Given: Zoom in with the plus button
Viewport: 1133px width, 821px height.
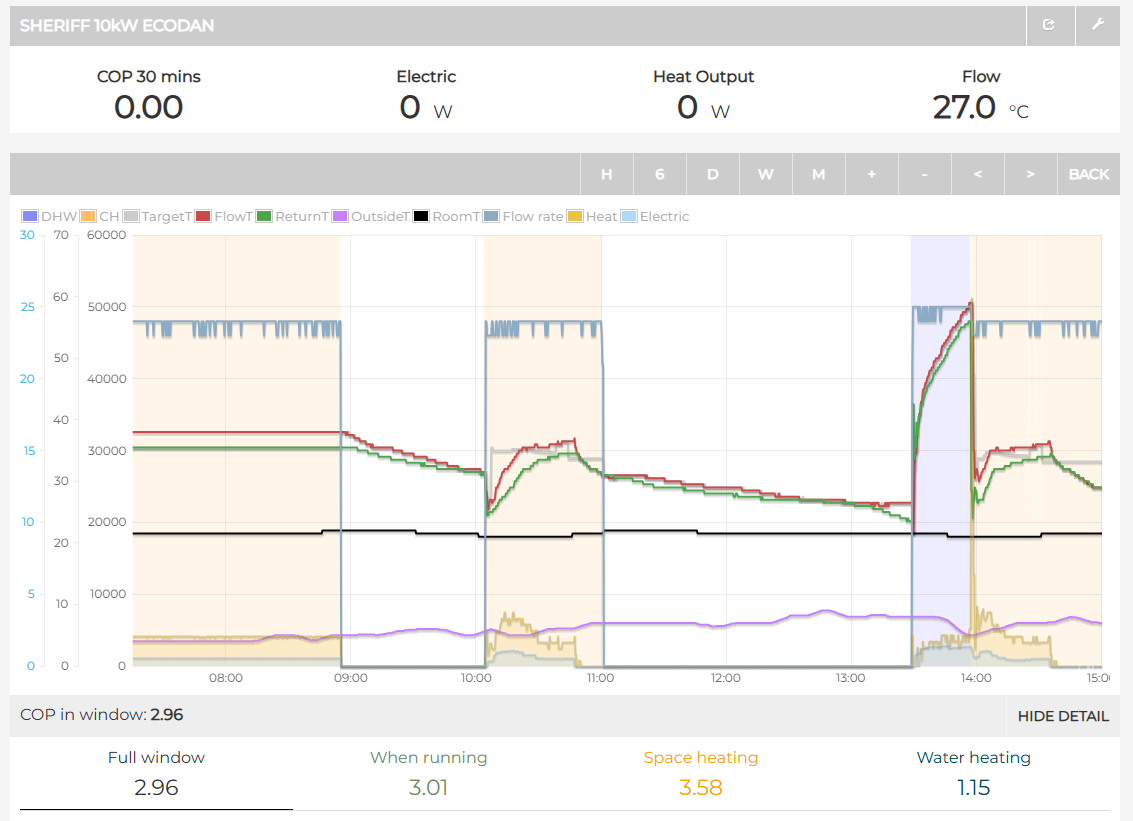Looking at the screenshot, I should tap(871, 174).
